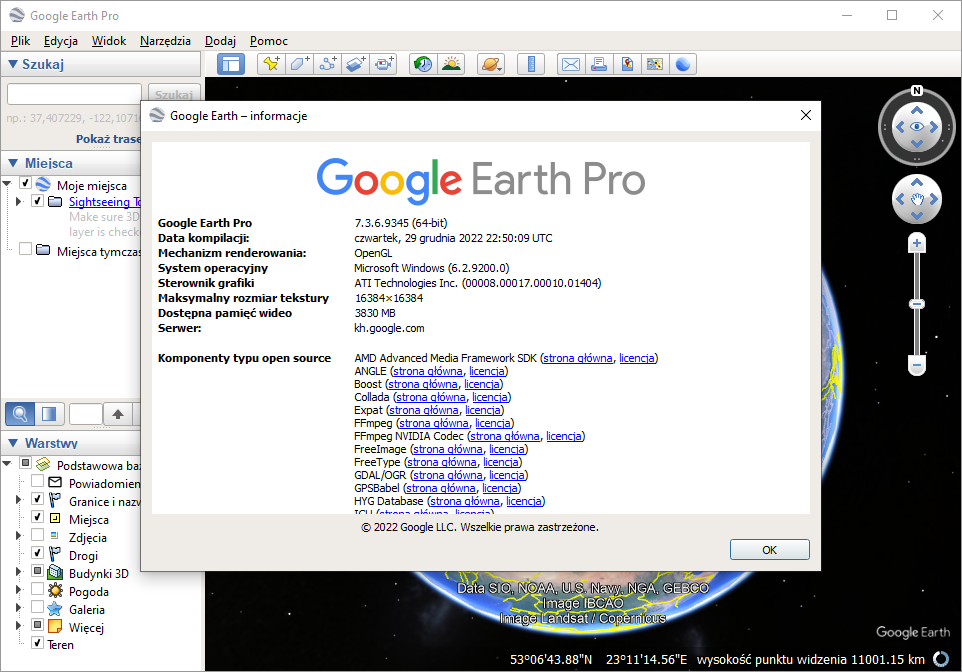962x672 pixels.
Task: Zoom in with the plus button
Action: [917, 244]
